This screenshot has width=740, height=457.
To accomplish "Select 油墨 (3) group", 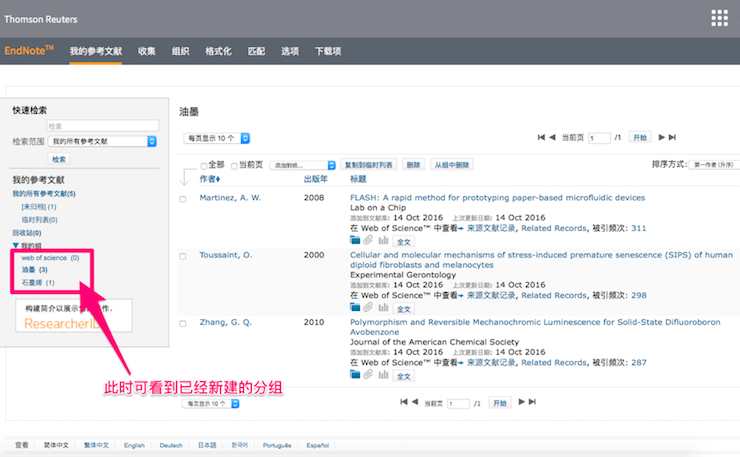I will point(34,270).
